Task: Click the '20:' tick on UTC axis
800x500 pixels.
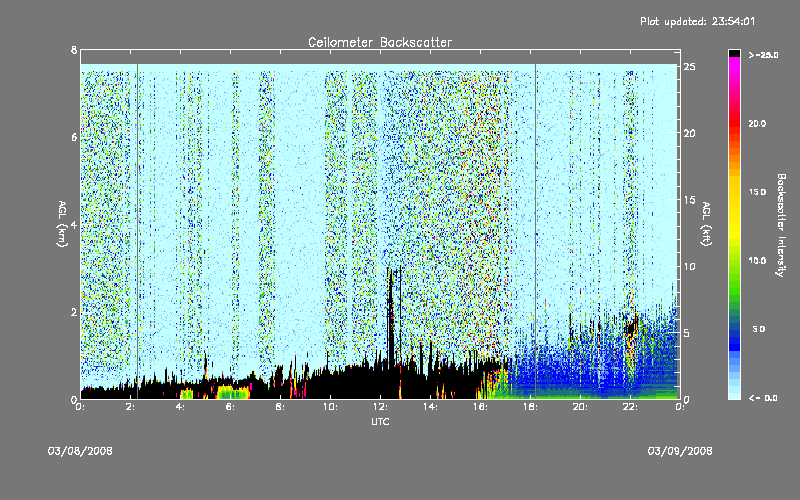Action: coord(580,407)
